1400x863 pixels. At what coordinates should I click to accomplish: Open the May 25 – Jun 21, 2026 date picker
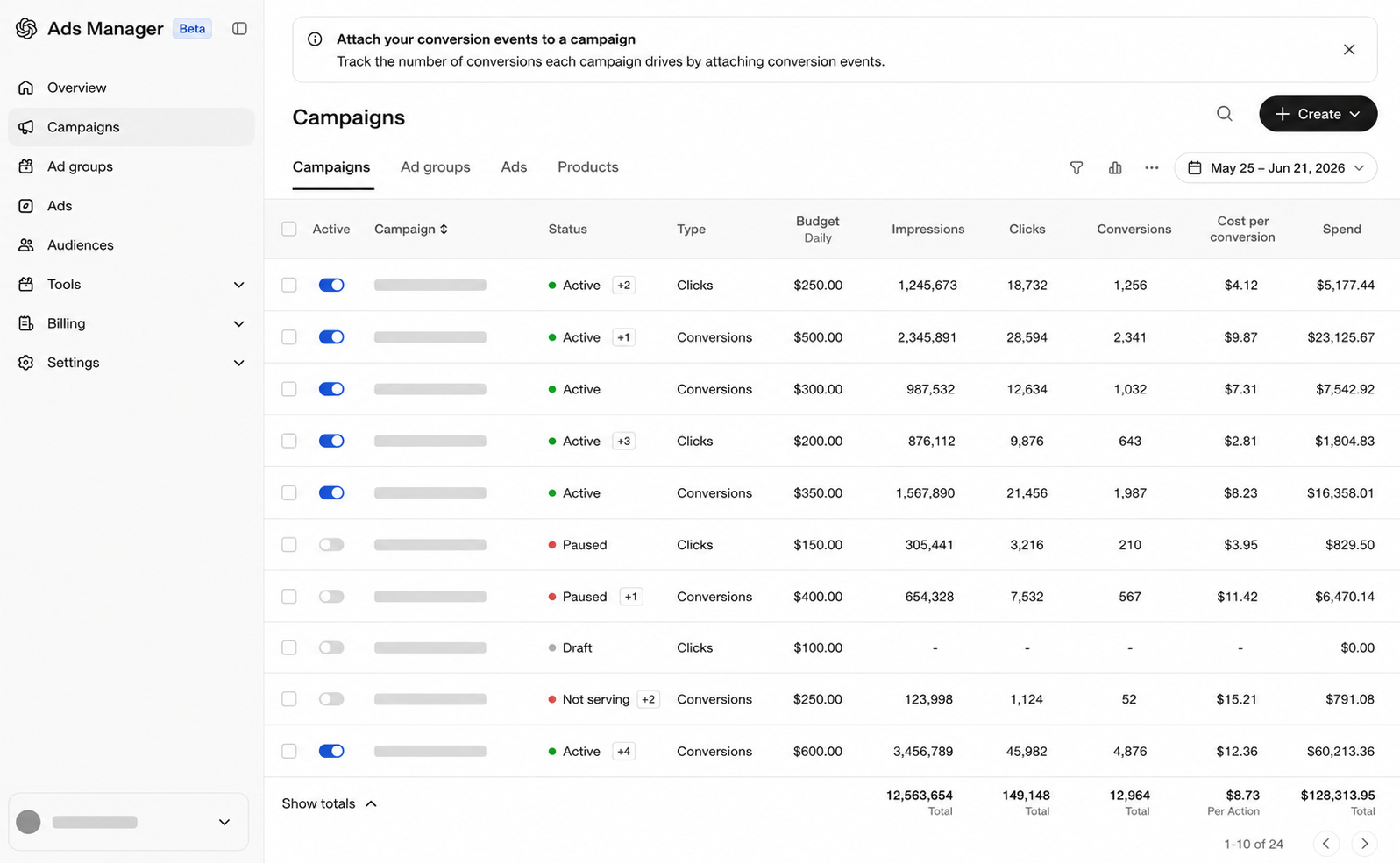click(x=1276, y=168)
